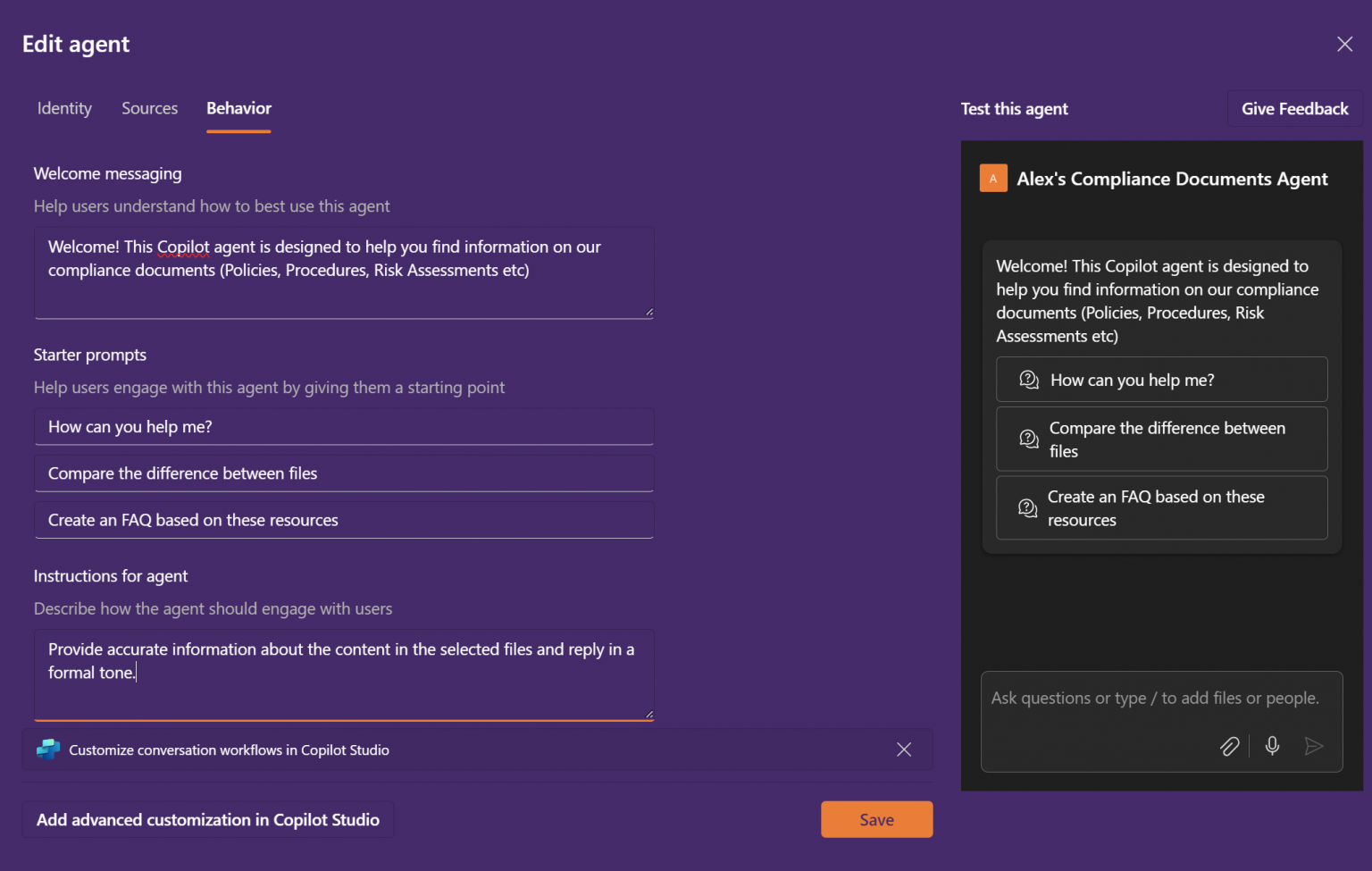The width and height of the screenshot is (1372, 871).
Task: Click the send message icon
Action: [x=1314, y=746]
